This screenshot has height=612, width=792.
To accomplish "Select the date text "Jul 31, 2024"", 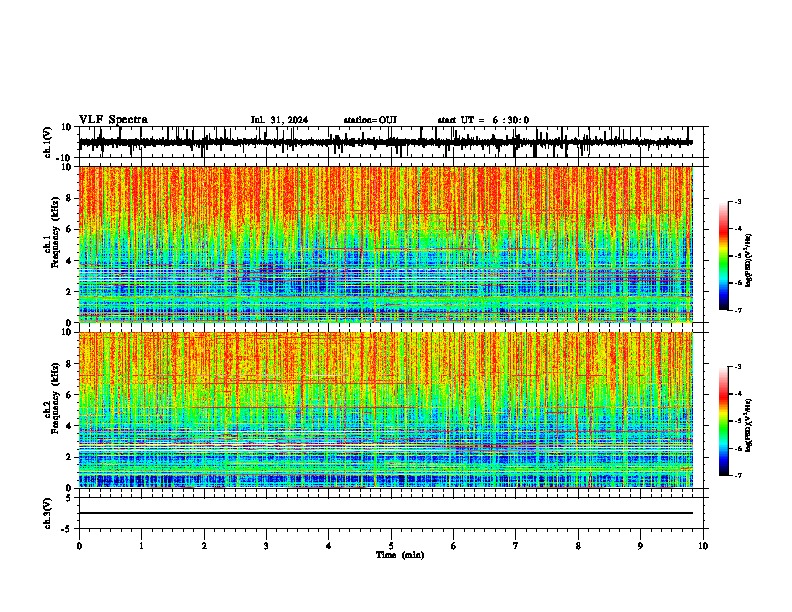I will [279, 120].
